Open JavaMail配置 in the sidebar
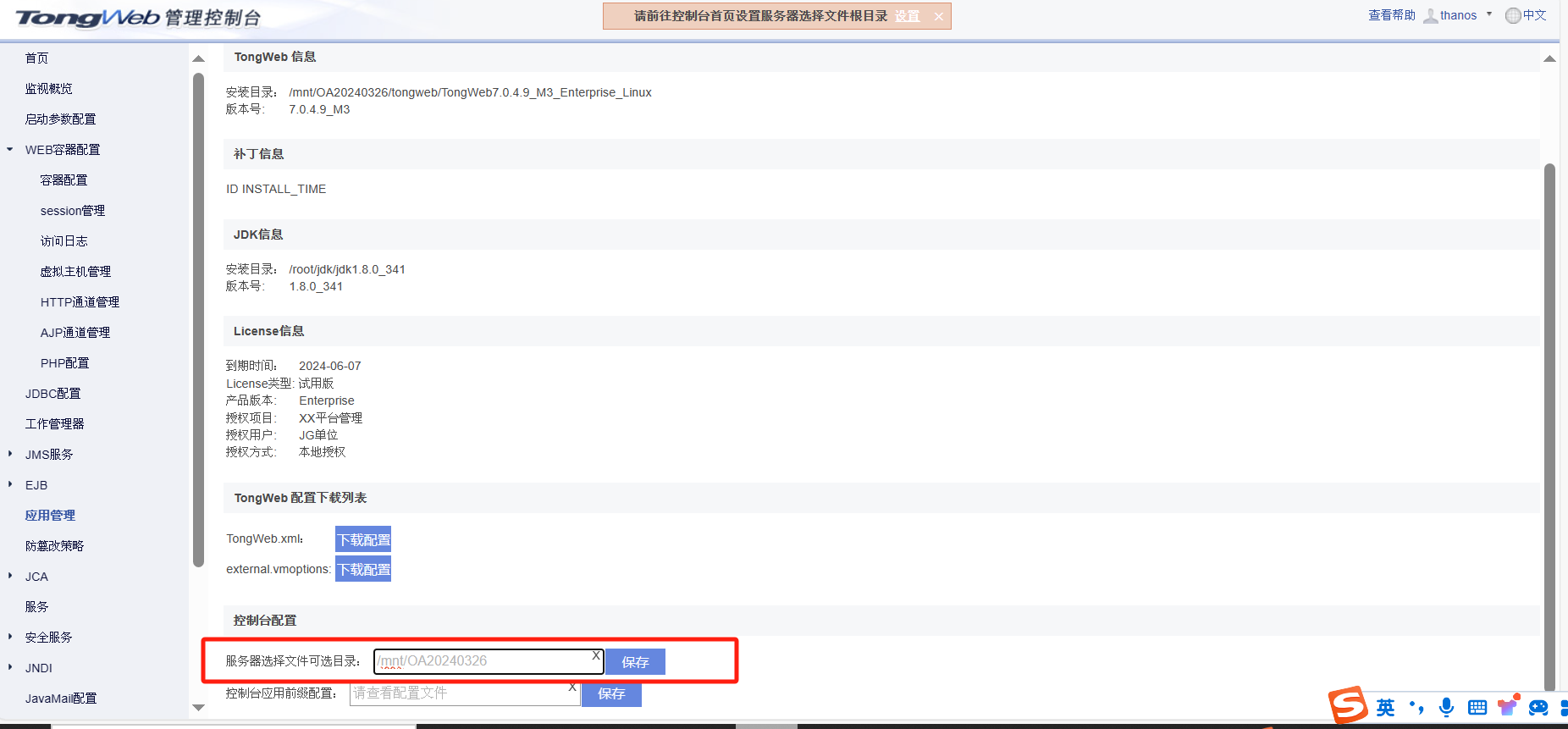The image size is (1568, 729). (61, 698)
